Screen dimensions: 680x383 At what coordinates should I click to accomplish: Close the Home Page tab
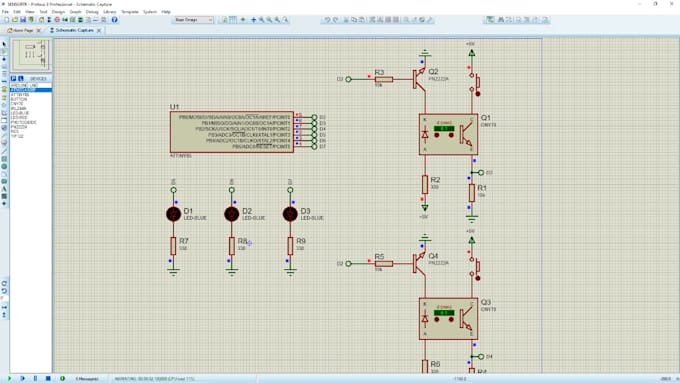coord(39,30)
